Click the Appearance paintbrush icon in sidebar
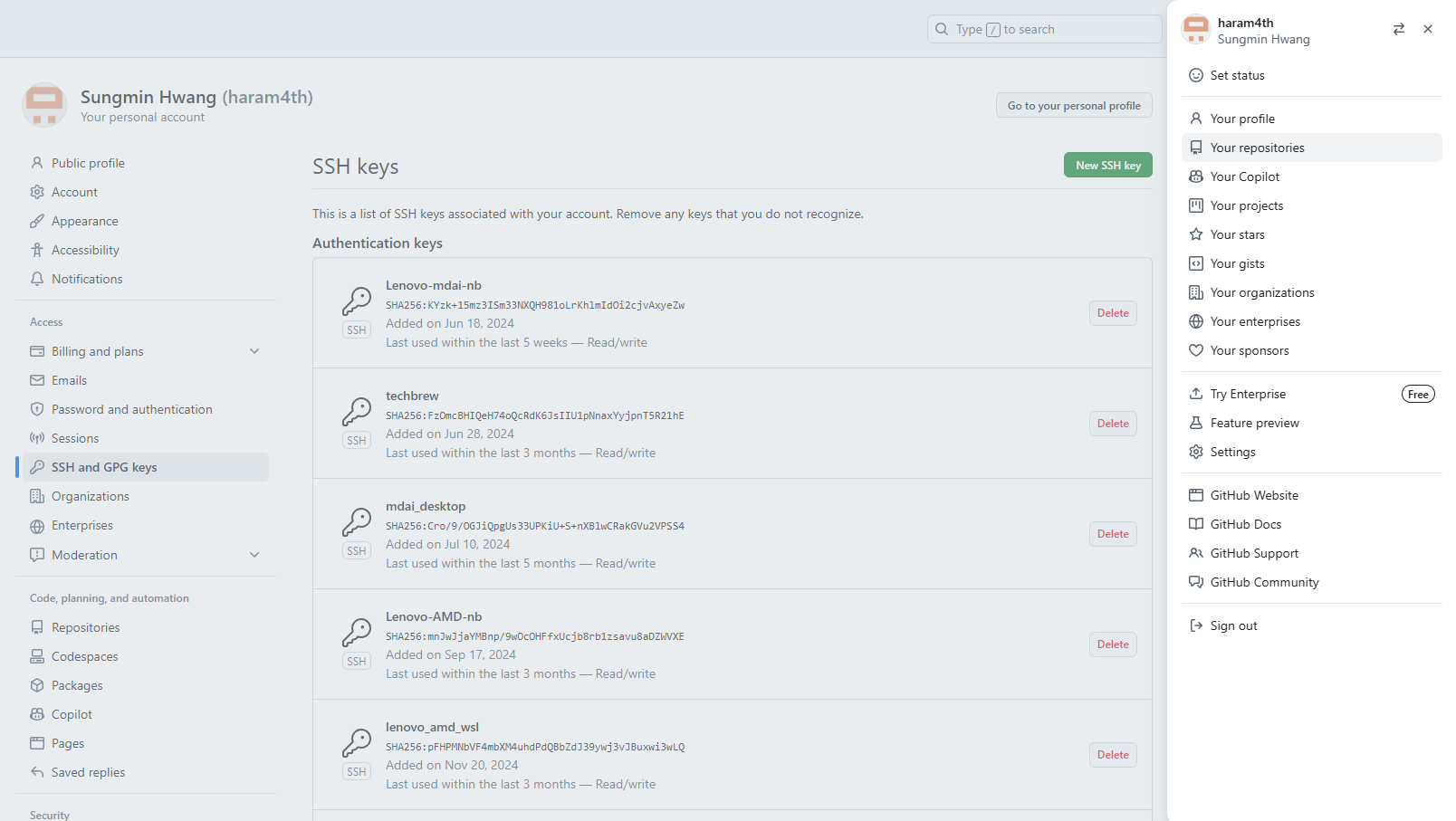Viewport: 1456px width, 821px height. point(37,221)
